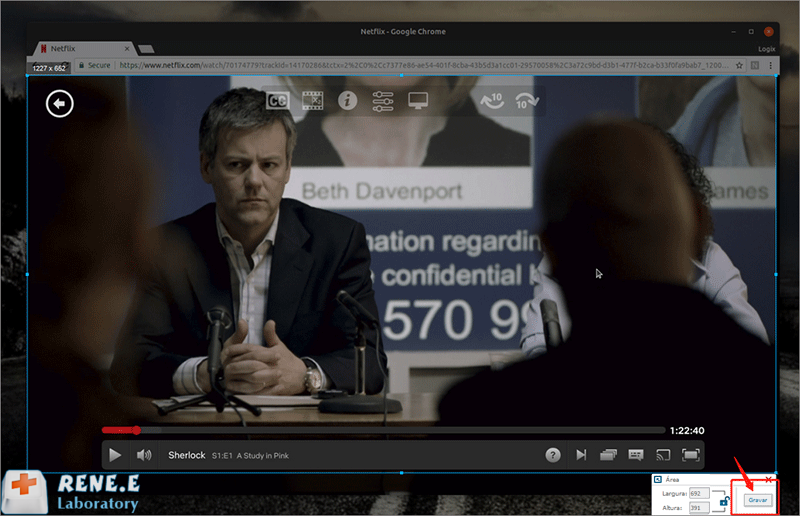Close the Área panel
Image resolution: width=800 pixels, height=516 pixels.
pos(769,479)
